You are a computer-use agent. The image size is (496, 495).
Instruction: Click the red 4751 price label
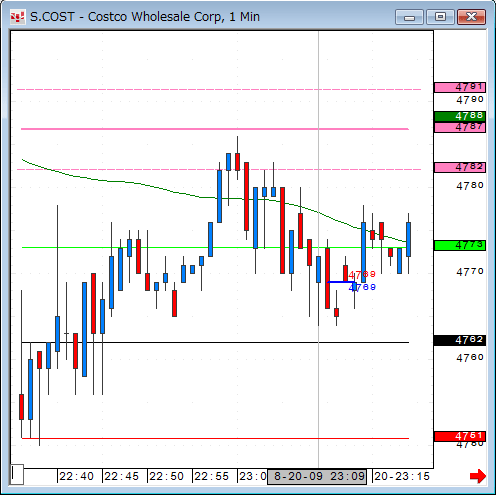point(460,436)
